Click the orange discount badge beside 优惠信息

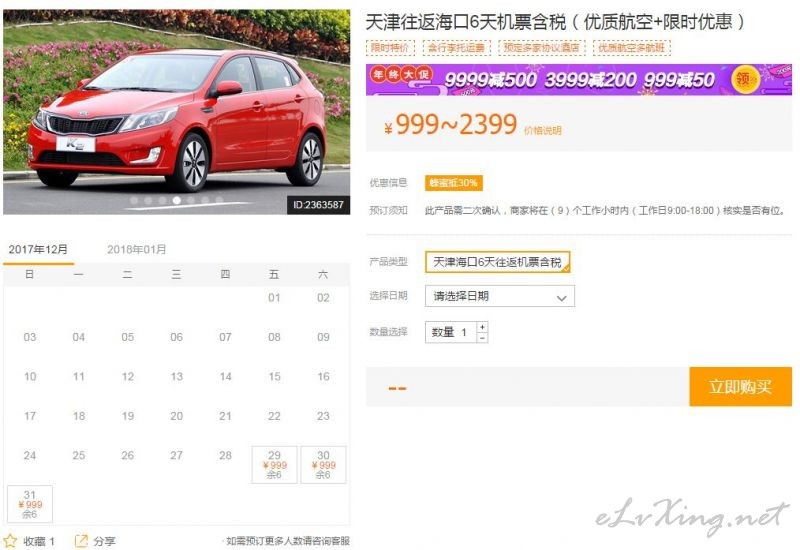point(454,183)
